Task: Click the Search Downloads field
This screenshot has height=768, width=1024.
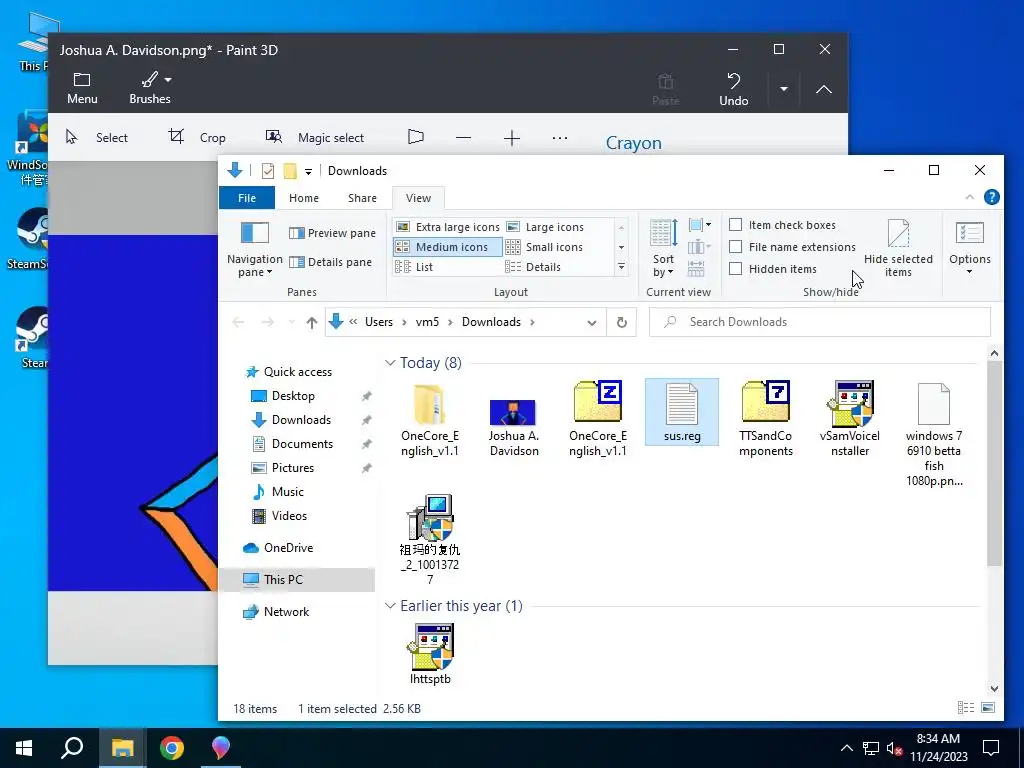Action: point(820,322)
